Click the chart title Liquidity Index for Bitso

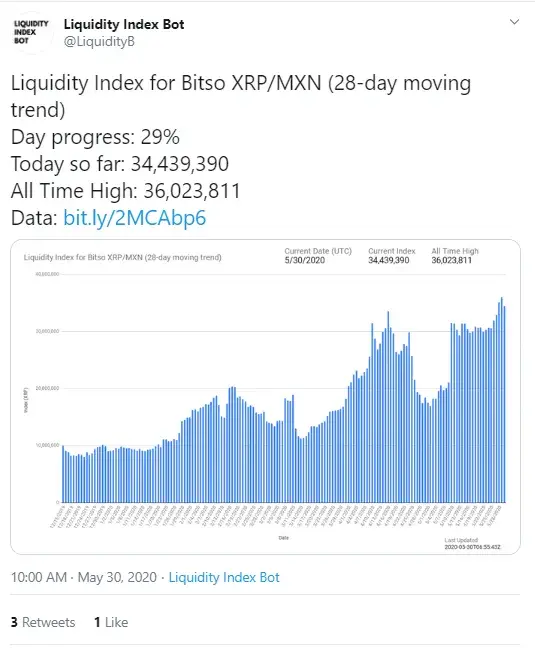pyautogui.click(x=123, y=257)
